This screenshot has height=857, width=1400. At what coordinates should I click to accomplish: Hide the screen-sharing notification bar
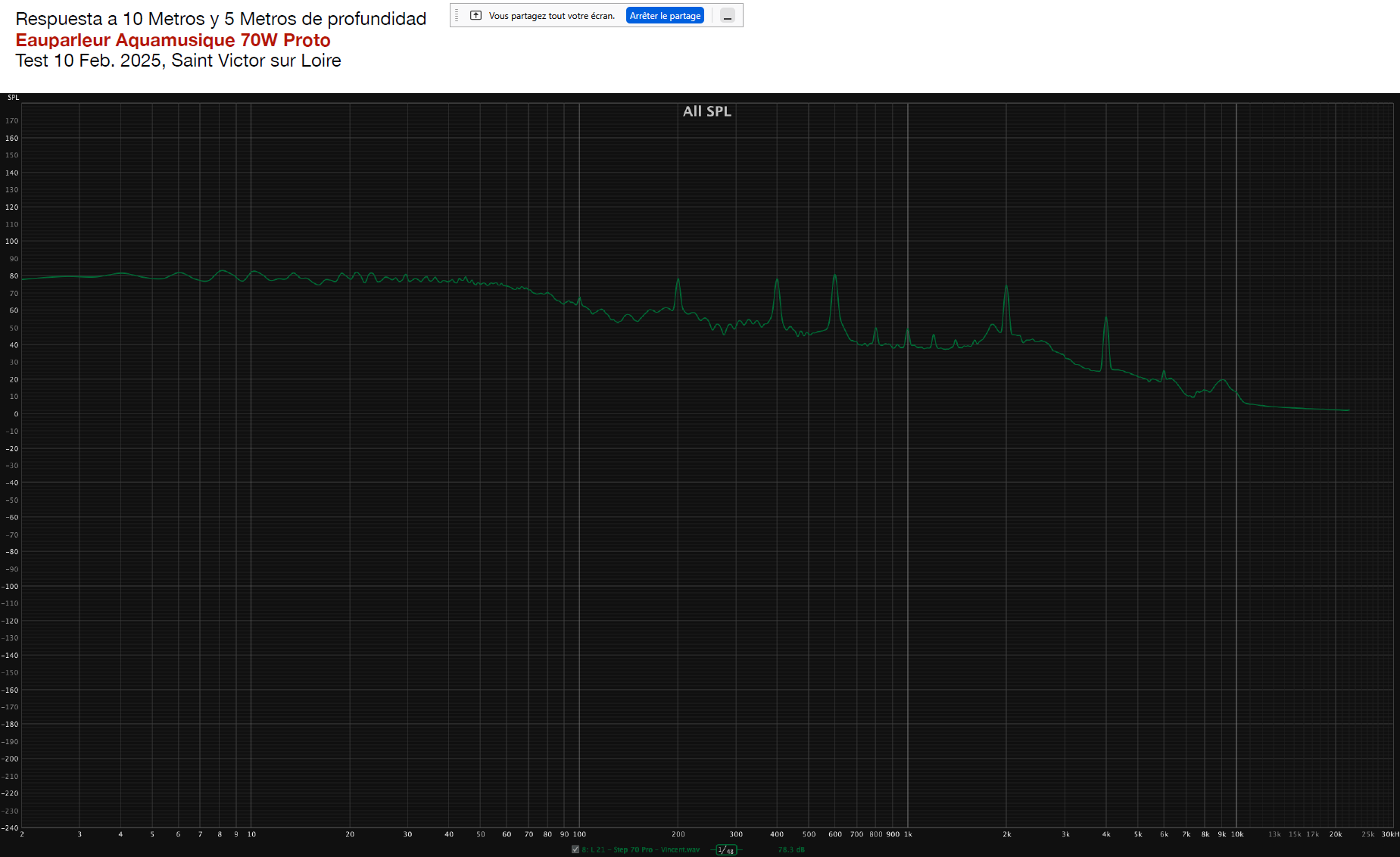pyautogui.click(x=728, y=16)
